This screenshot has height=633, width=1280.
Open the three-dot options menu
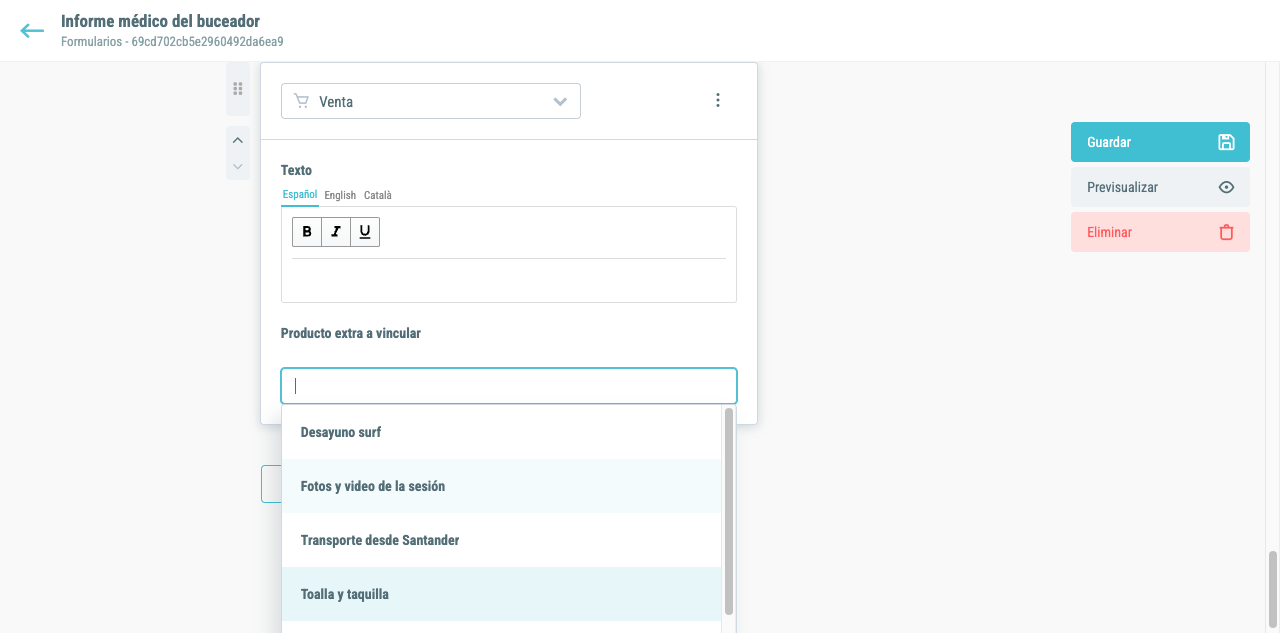717,100
